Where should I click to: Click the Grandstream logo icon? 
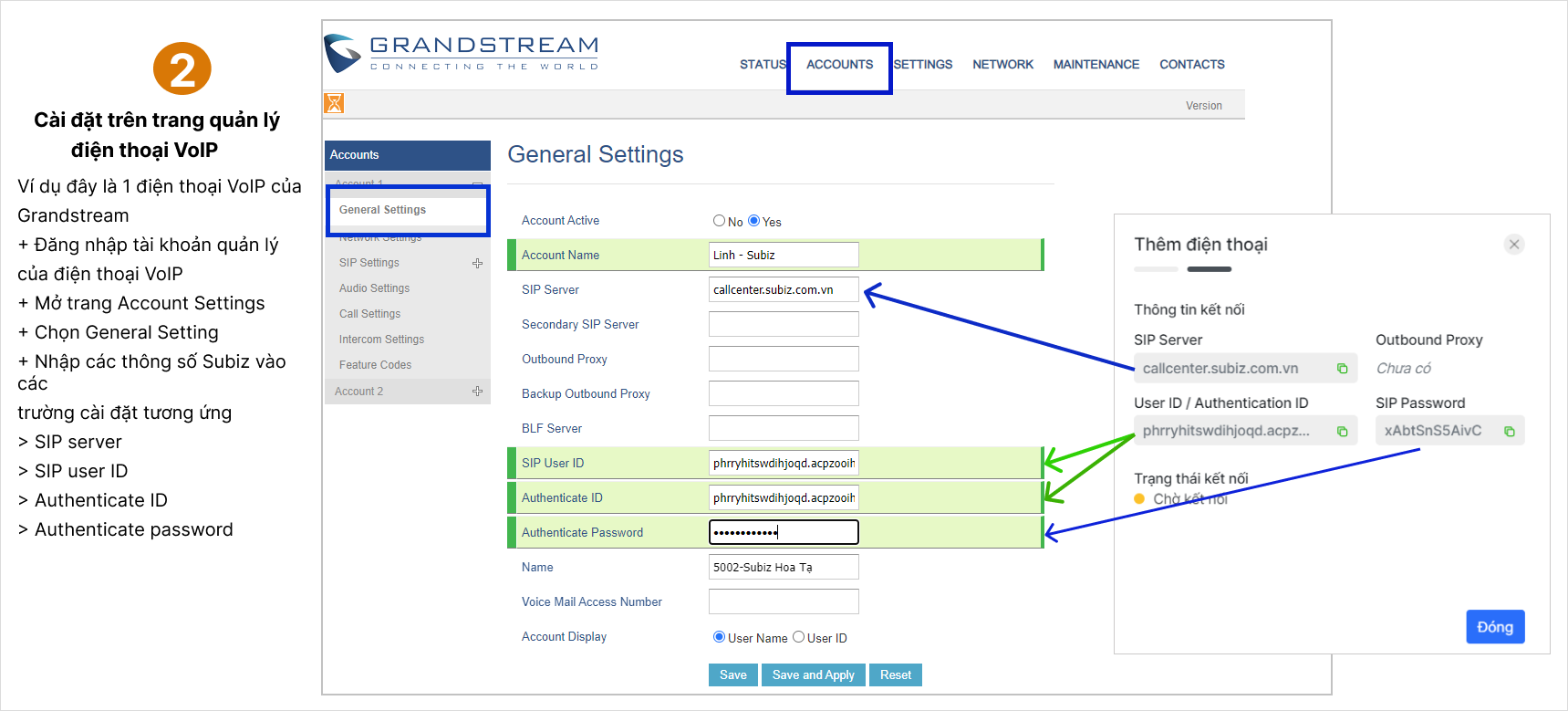[343, 53]
